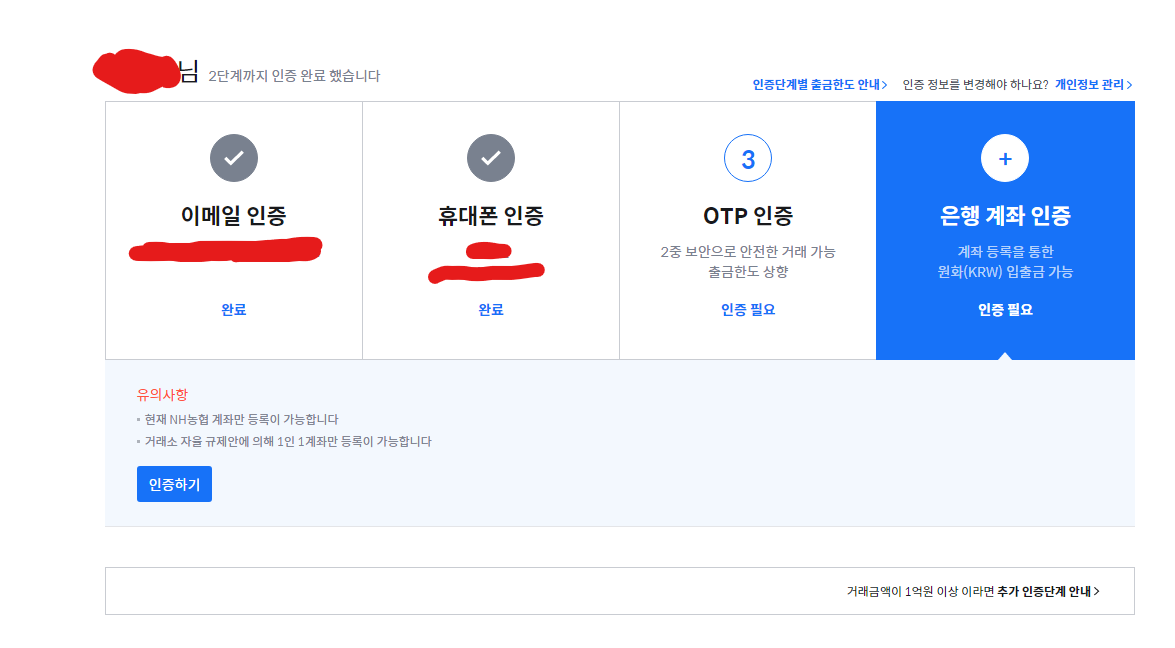Open the 이메일 인증 tab heading
1175x648 pixels.
(234, 216)
